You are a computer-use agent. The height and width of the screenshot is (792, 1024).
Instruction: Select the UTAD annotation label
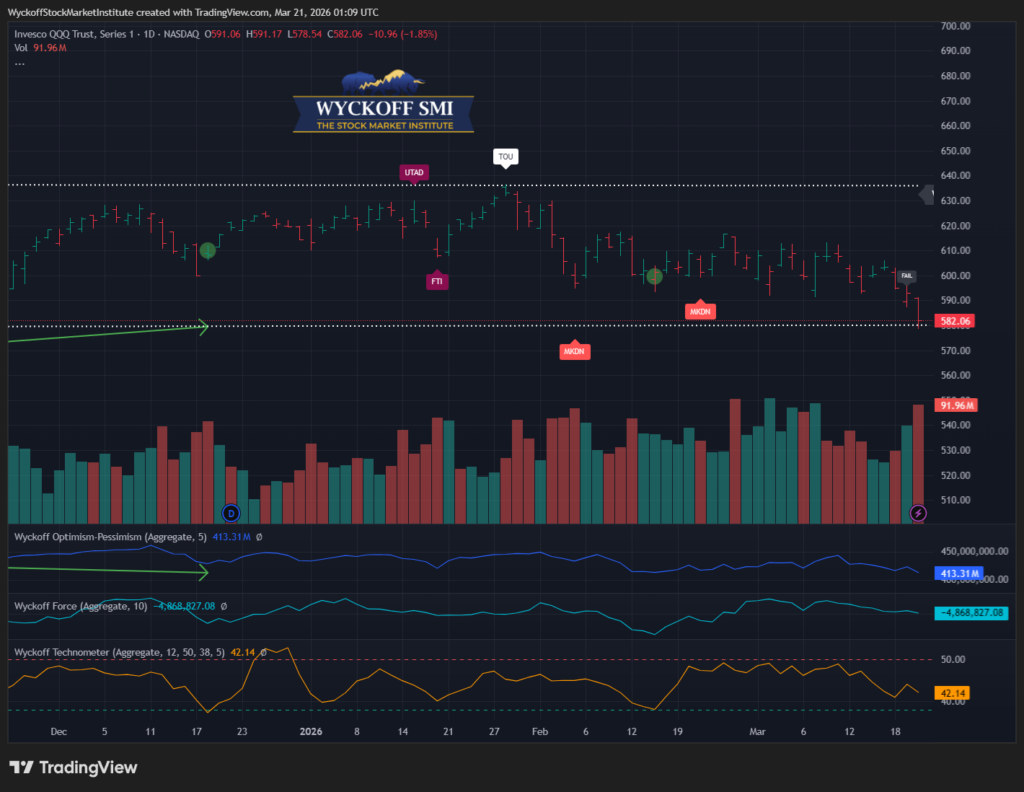[x=414, y=172]
